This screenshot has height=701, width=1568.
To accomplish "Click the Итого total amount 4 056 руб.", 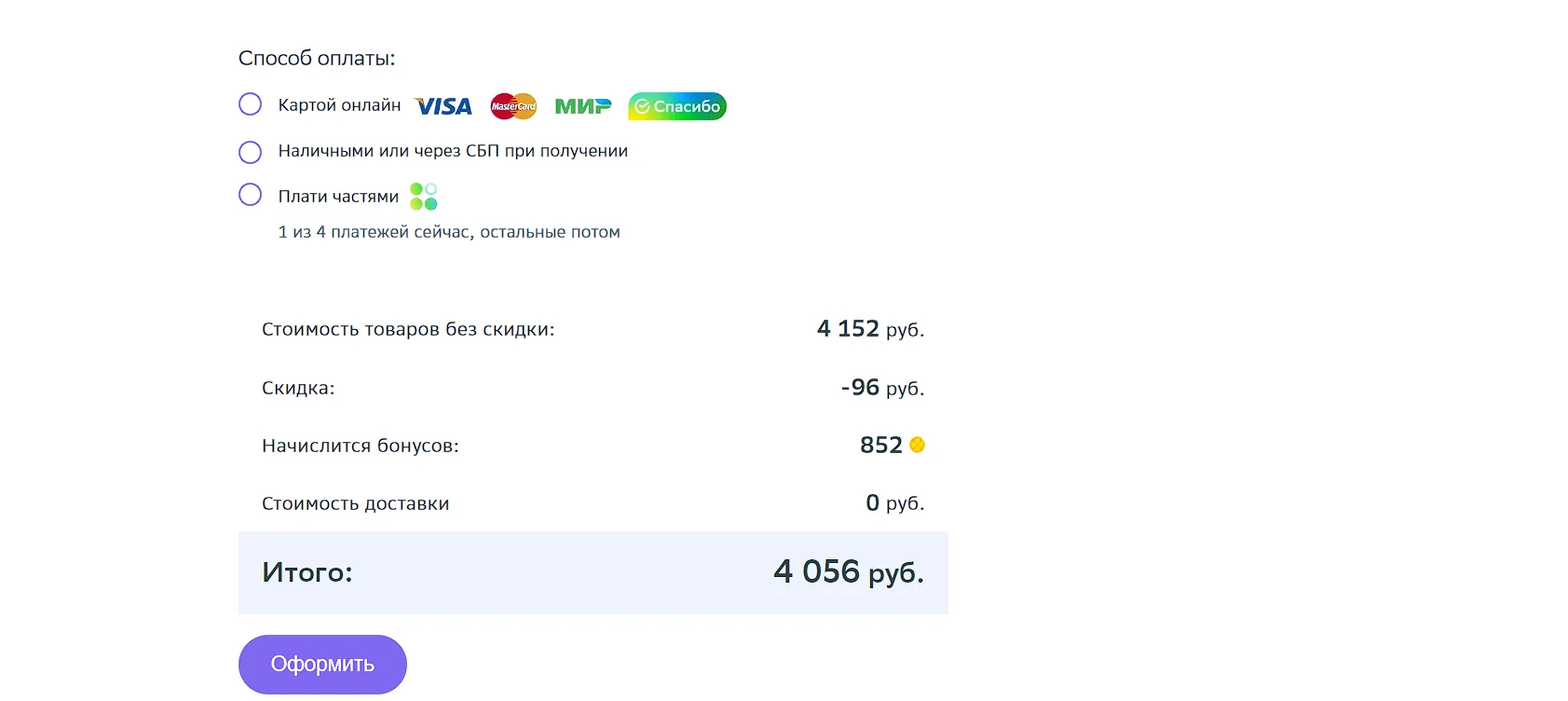I will pyautogui.click(x=849, y=571).
